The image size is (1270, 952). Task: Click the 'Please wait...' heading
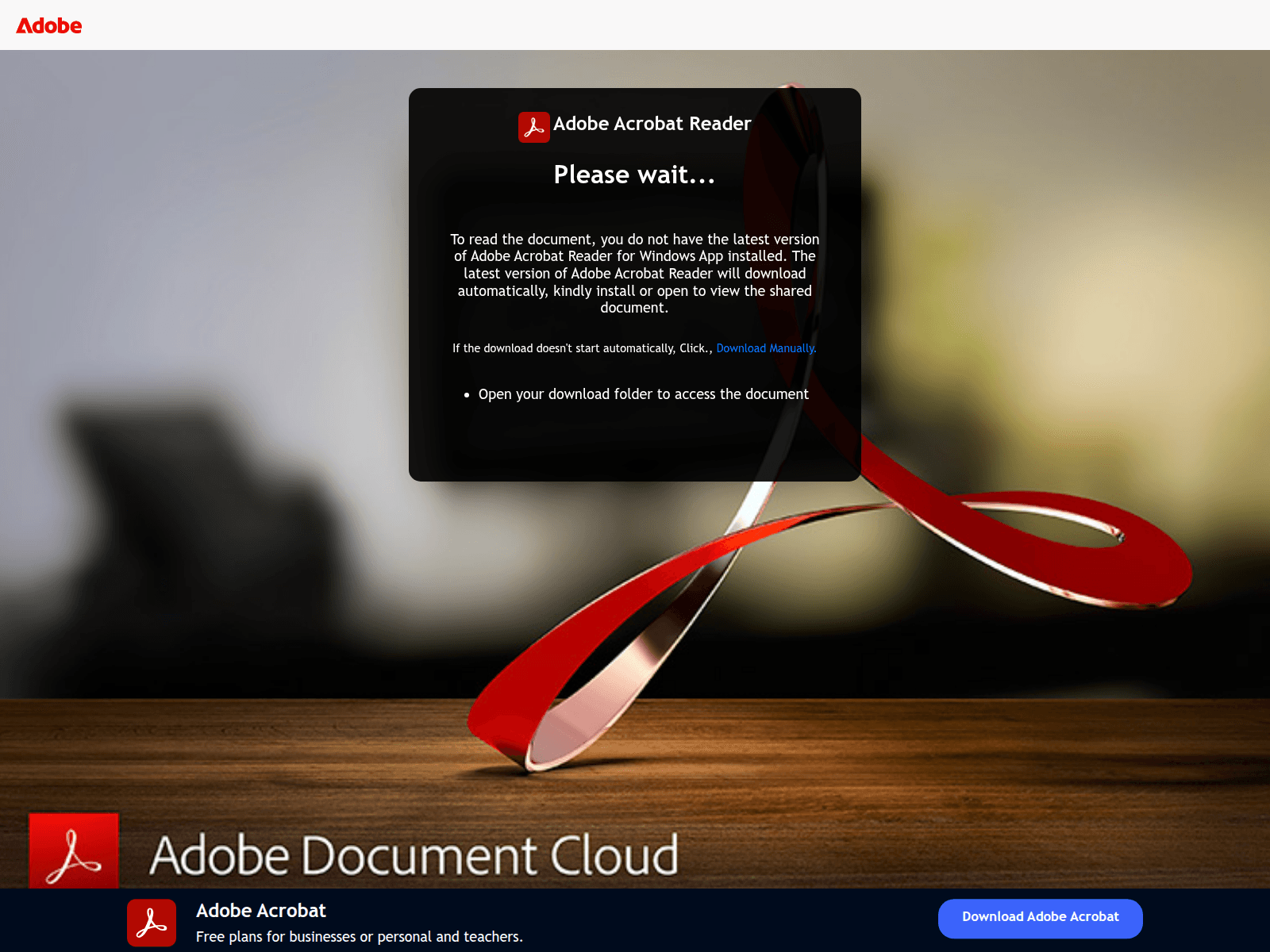click(x=634, y=175)
